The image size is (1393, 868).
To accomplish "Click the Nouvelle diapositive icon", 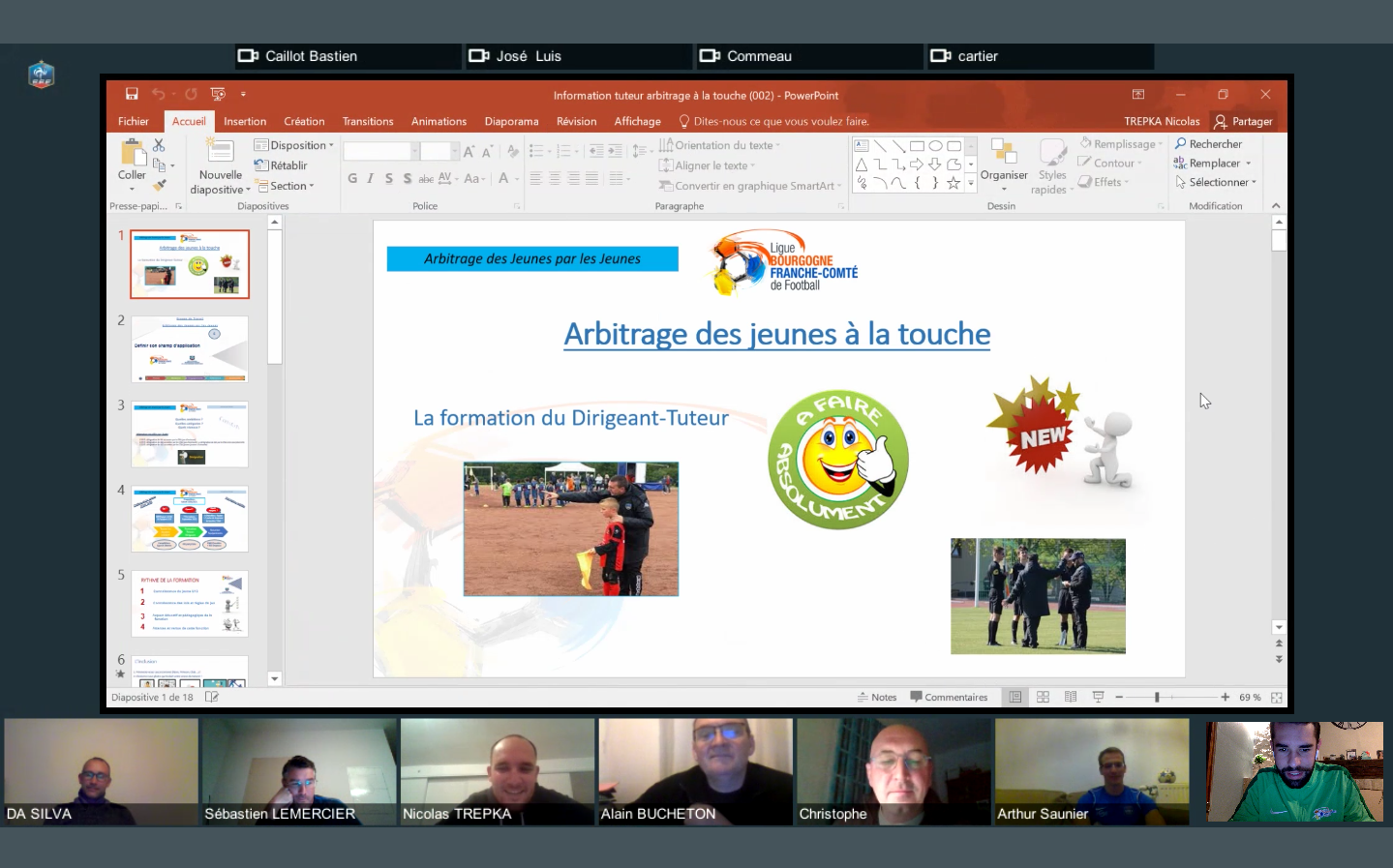I will coord(221,151).
